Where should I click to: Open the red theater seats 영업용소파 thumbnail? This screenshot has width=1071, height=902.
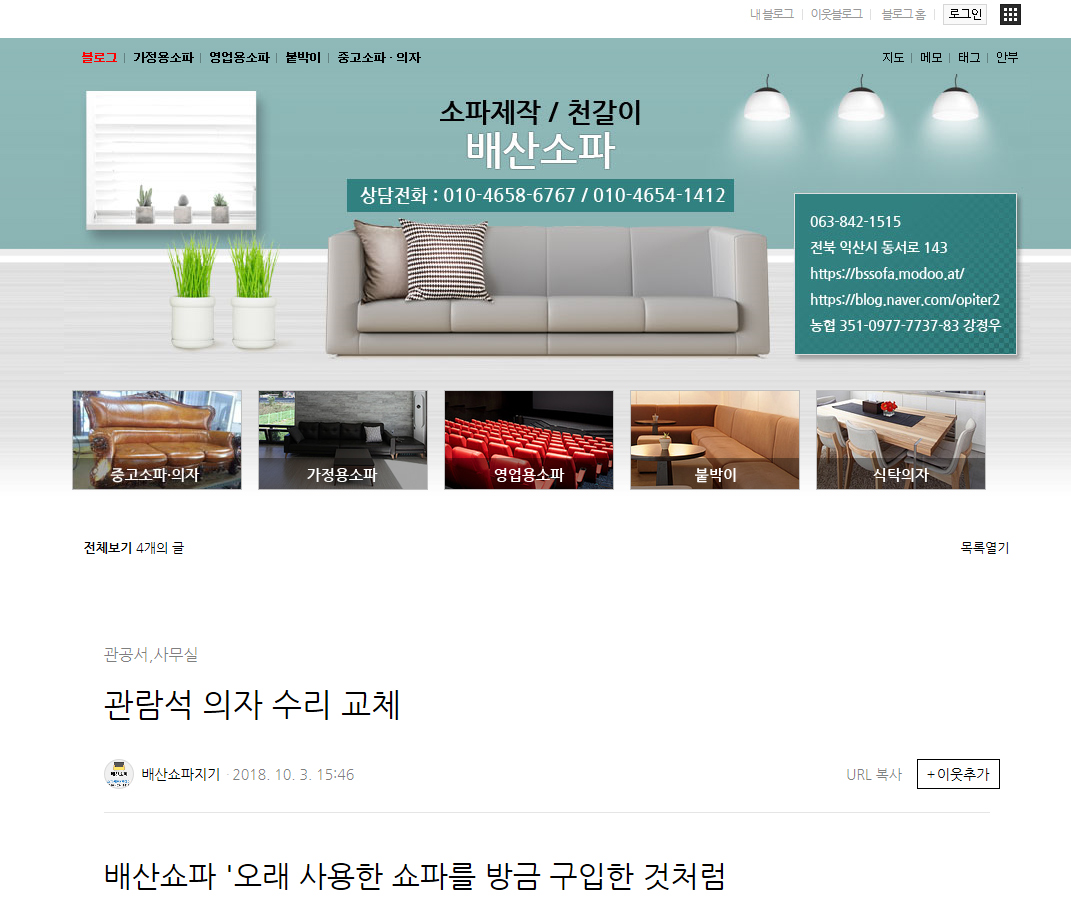coord(528,440)
